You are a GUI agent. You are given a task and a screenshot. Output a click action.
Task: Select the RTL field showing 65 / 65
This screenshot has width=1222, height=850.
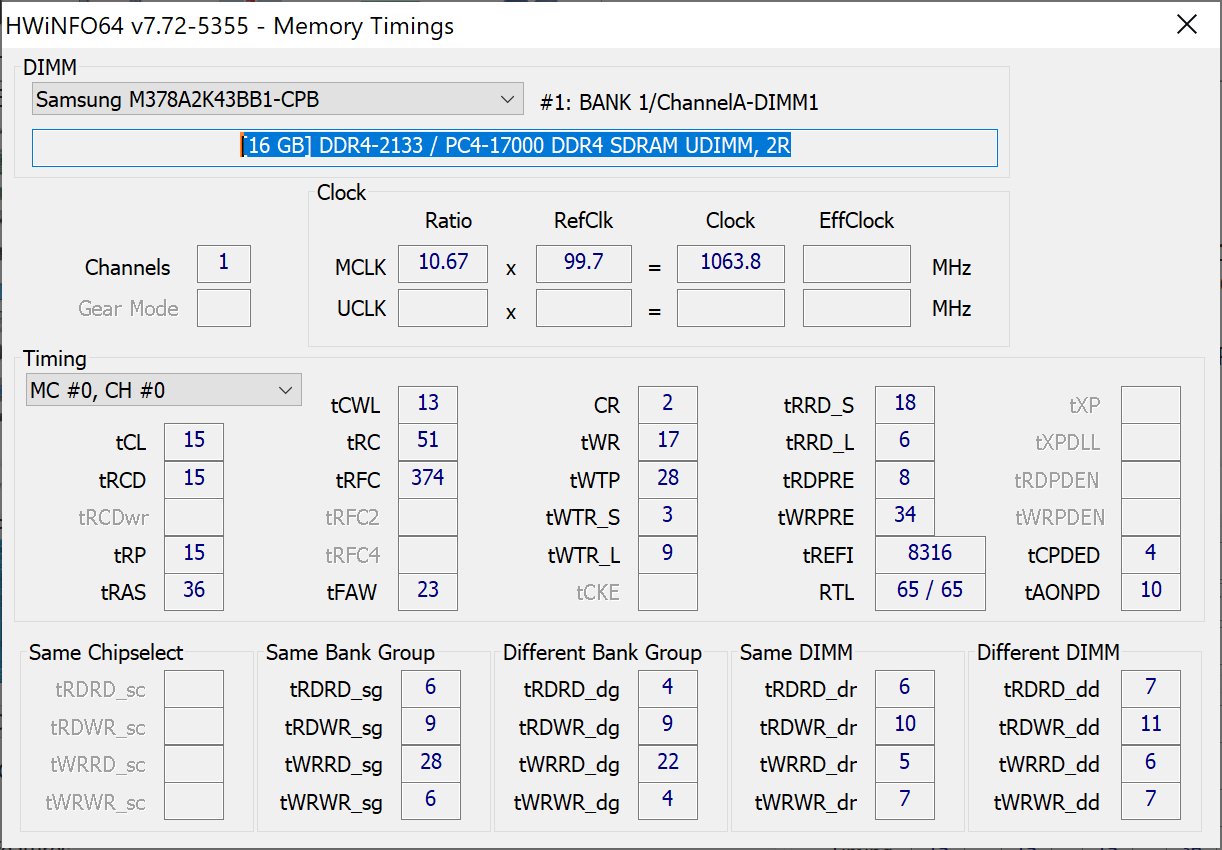coord(929,591)
